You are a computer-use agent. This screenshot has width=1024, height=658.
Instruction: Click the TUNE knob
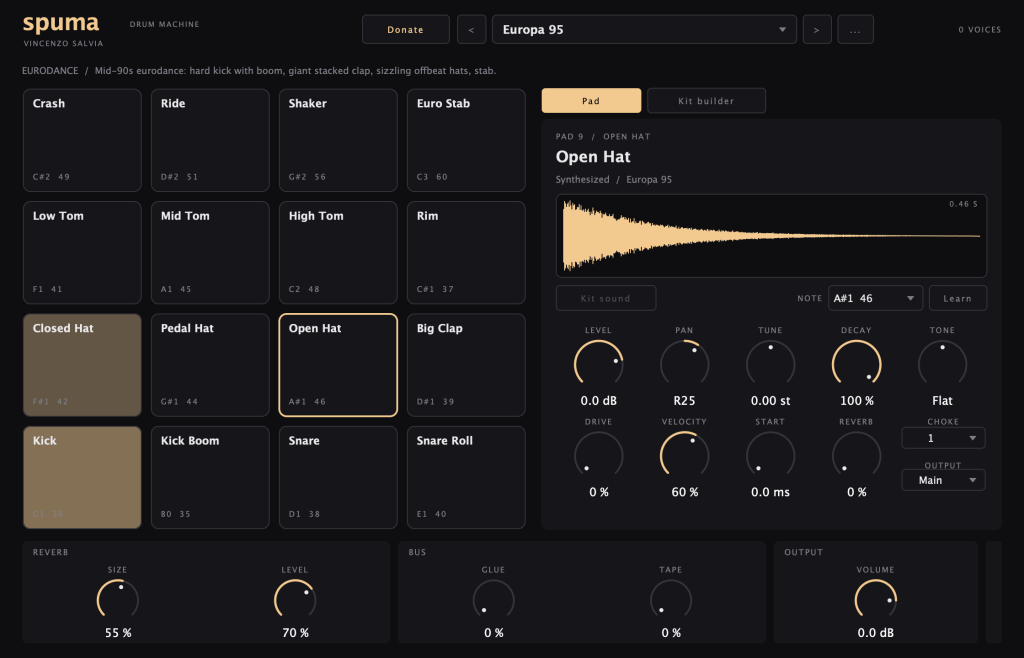point(771,364)
